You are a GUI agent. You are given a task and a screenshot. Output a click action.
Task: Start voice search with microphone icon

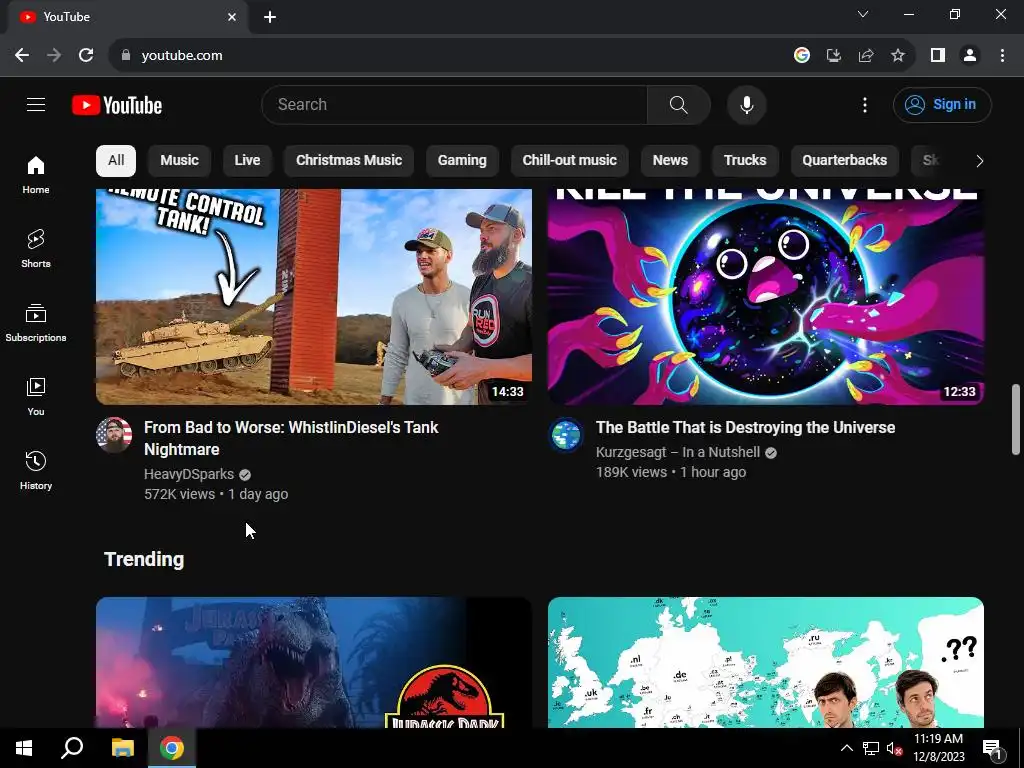click(x=746, y=104)
